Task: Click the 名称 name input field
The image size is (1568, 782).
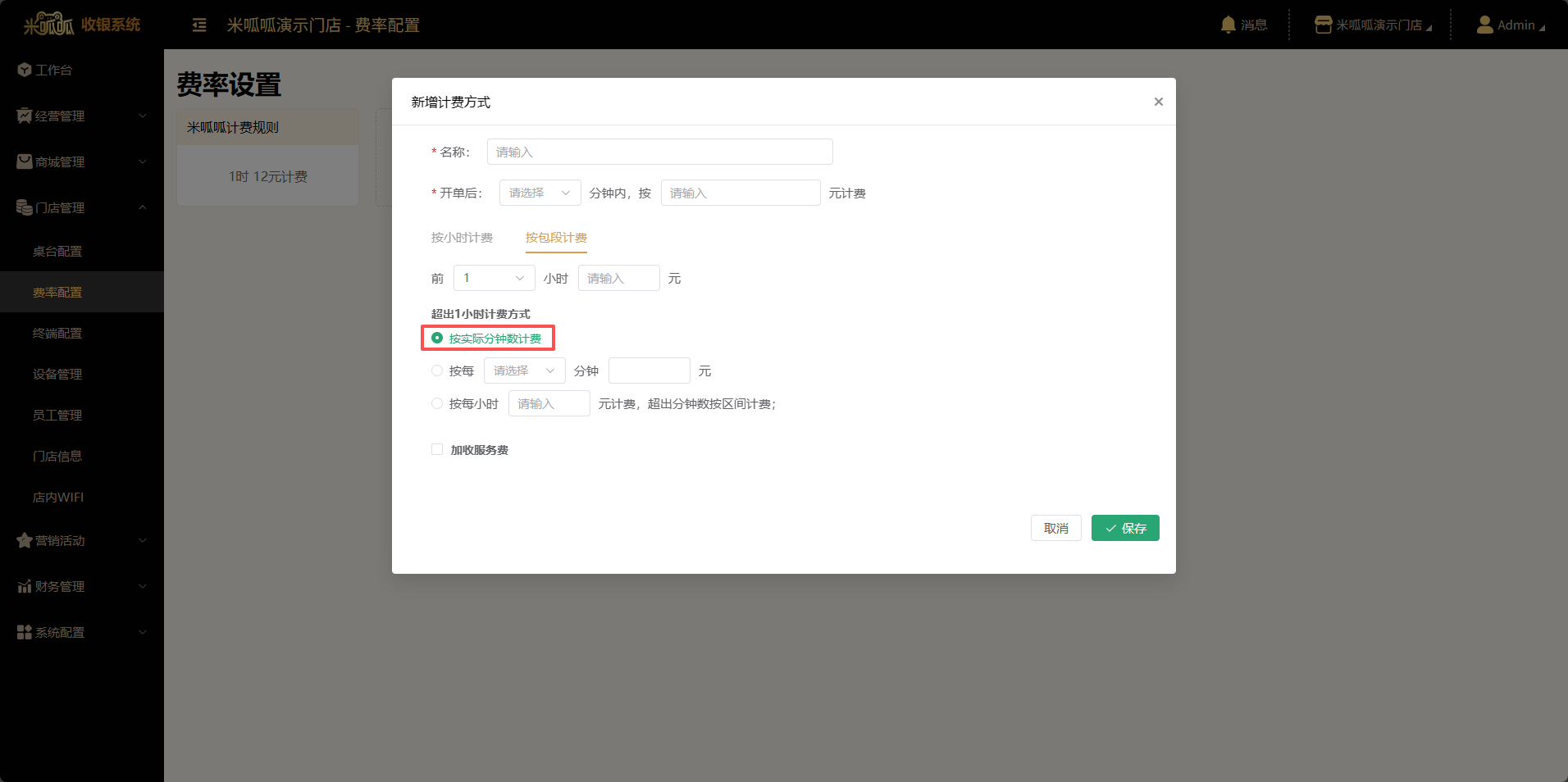Action: pyautogui.click(x=659, y=152)
